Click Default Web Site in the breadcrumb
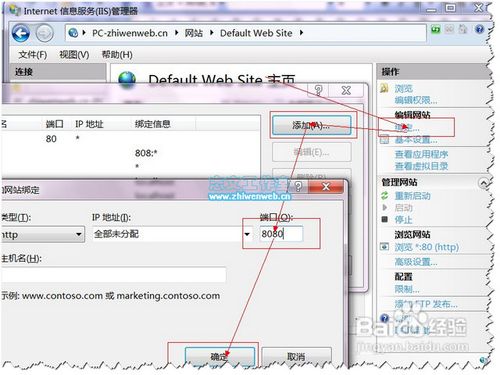 [x=256, y=33]
